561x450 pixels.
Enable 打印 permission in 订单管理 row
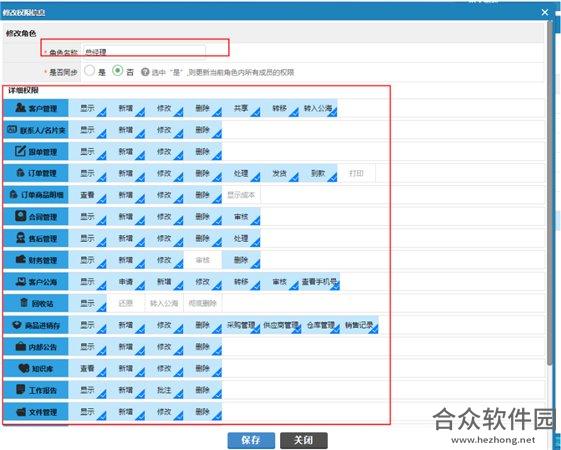tap(356, 173)
